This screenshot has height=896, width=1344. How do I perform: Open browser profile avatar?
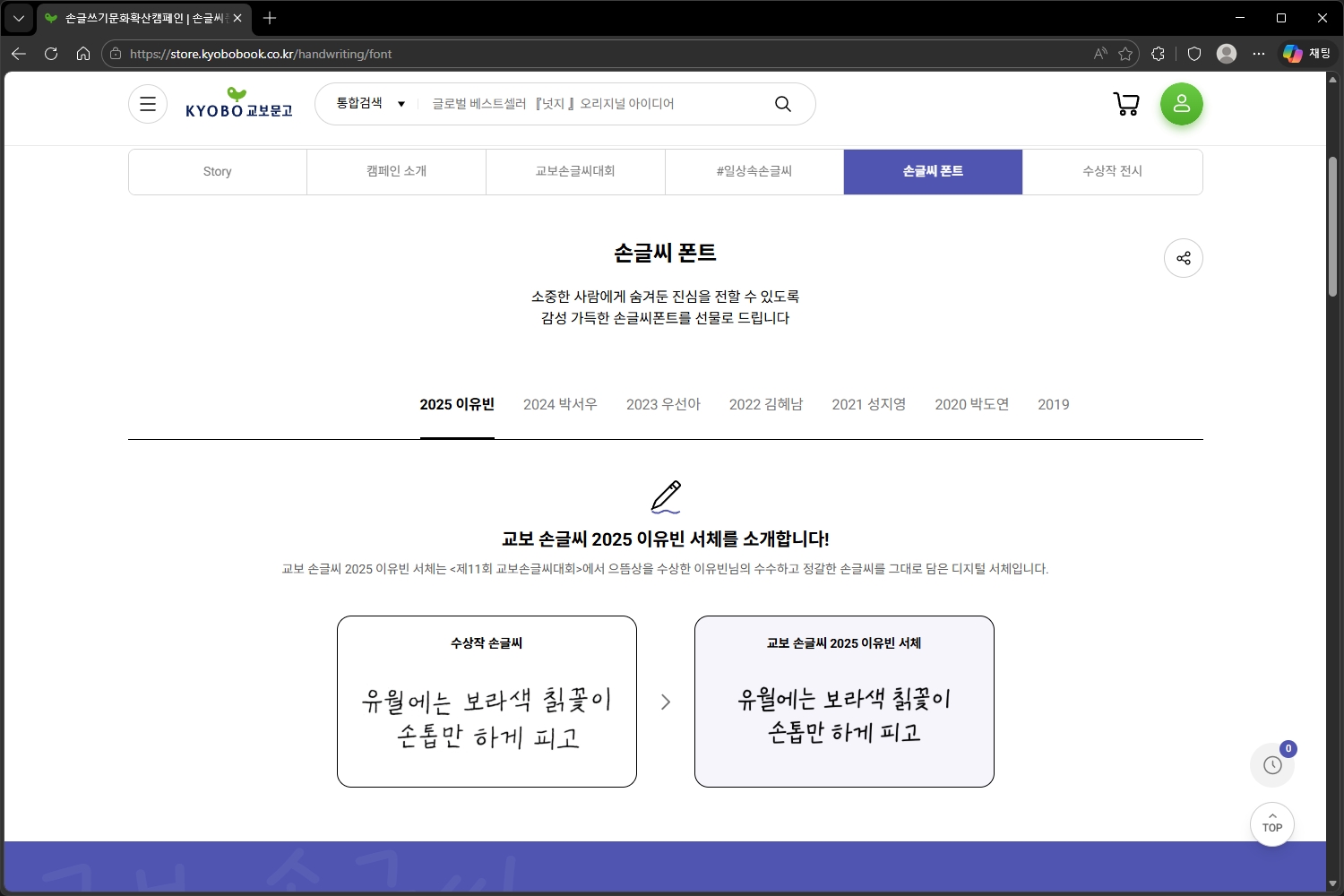pyautogui.click(x=1227, y=54)
